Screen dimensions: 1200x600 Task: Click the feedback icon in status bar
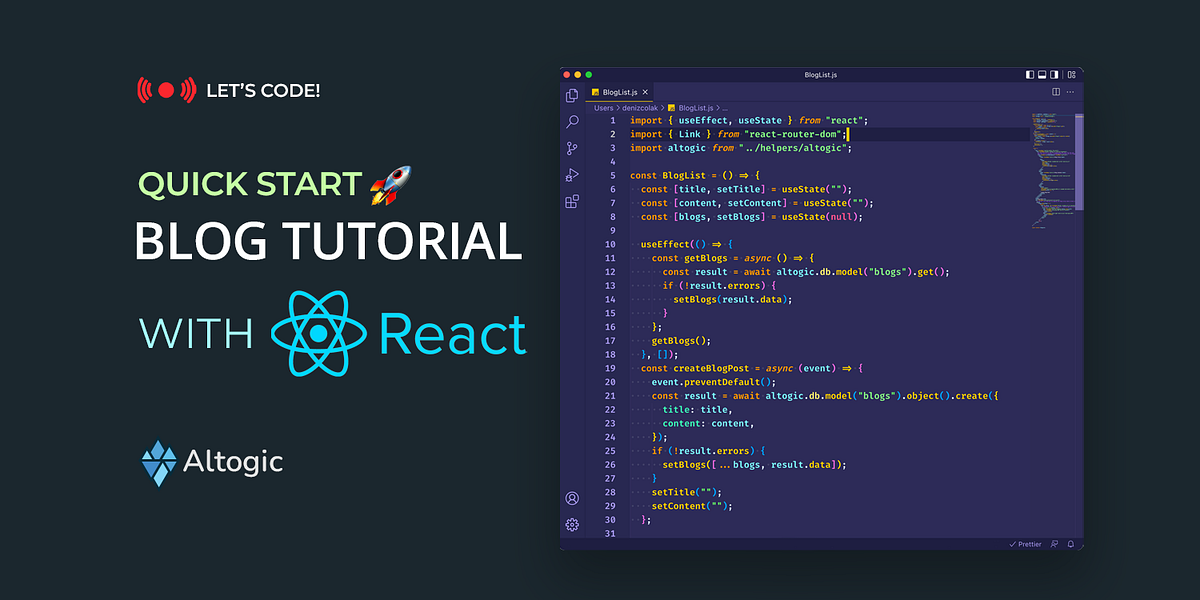1054,544
